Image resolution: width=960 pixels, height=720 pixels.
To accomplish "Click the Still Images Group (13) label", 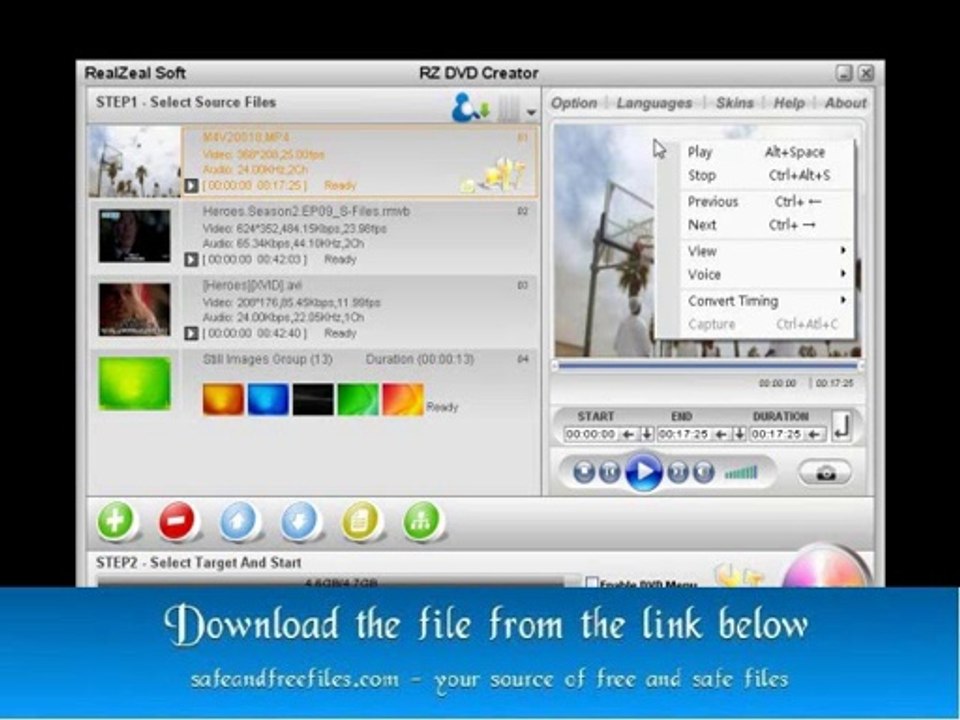I will (x=268, y=359).
